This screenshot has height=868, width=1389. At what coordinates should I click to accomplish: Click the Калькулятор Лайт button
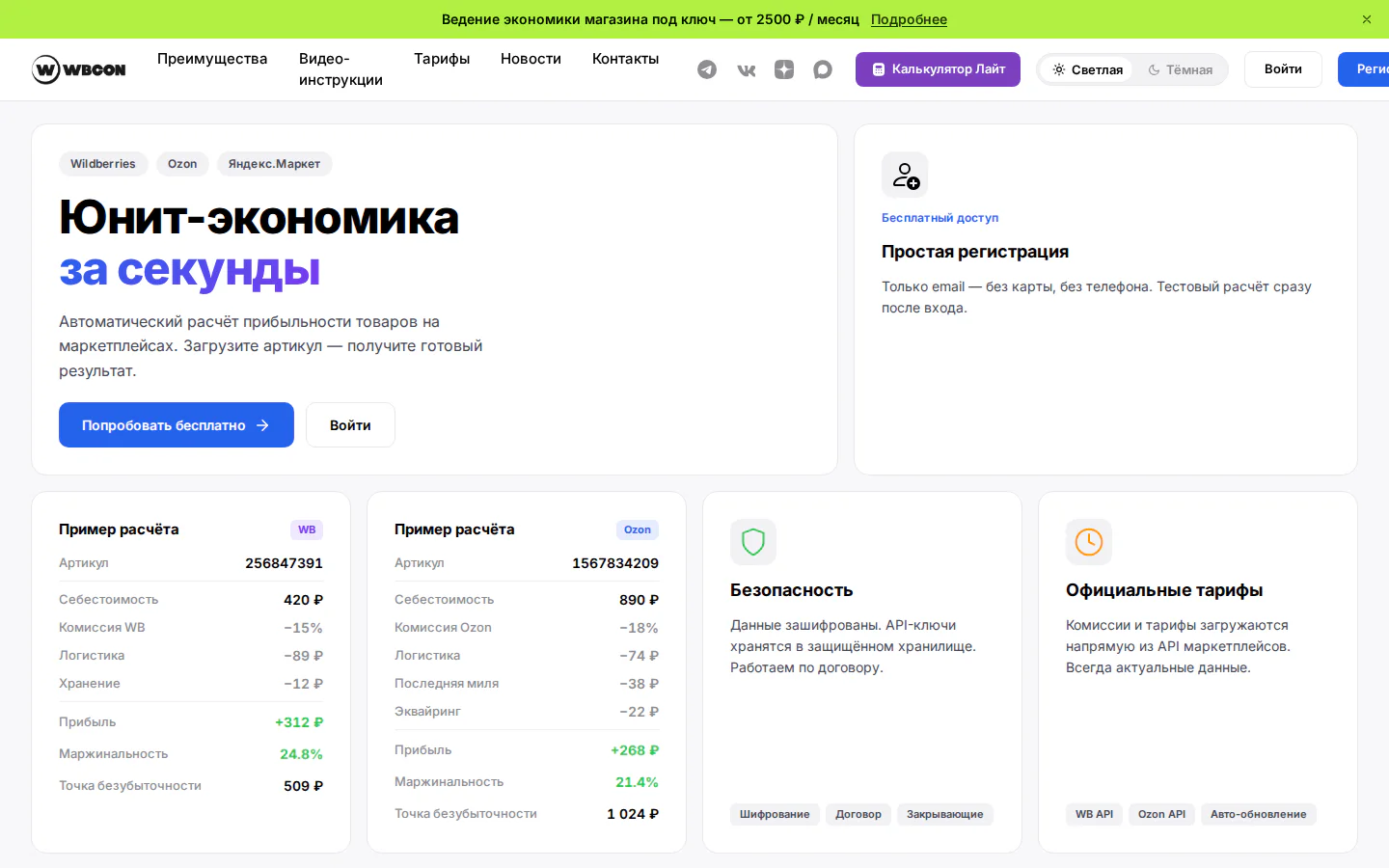coord(938,69)
